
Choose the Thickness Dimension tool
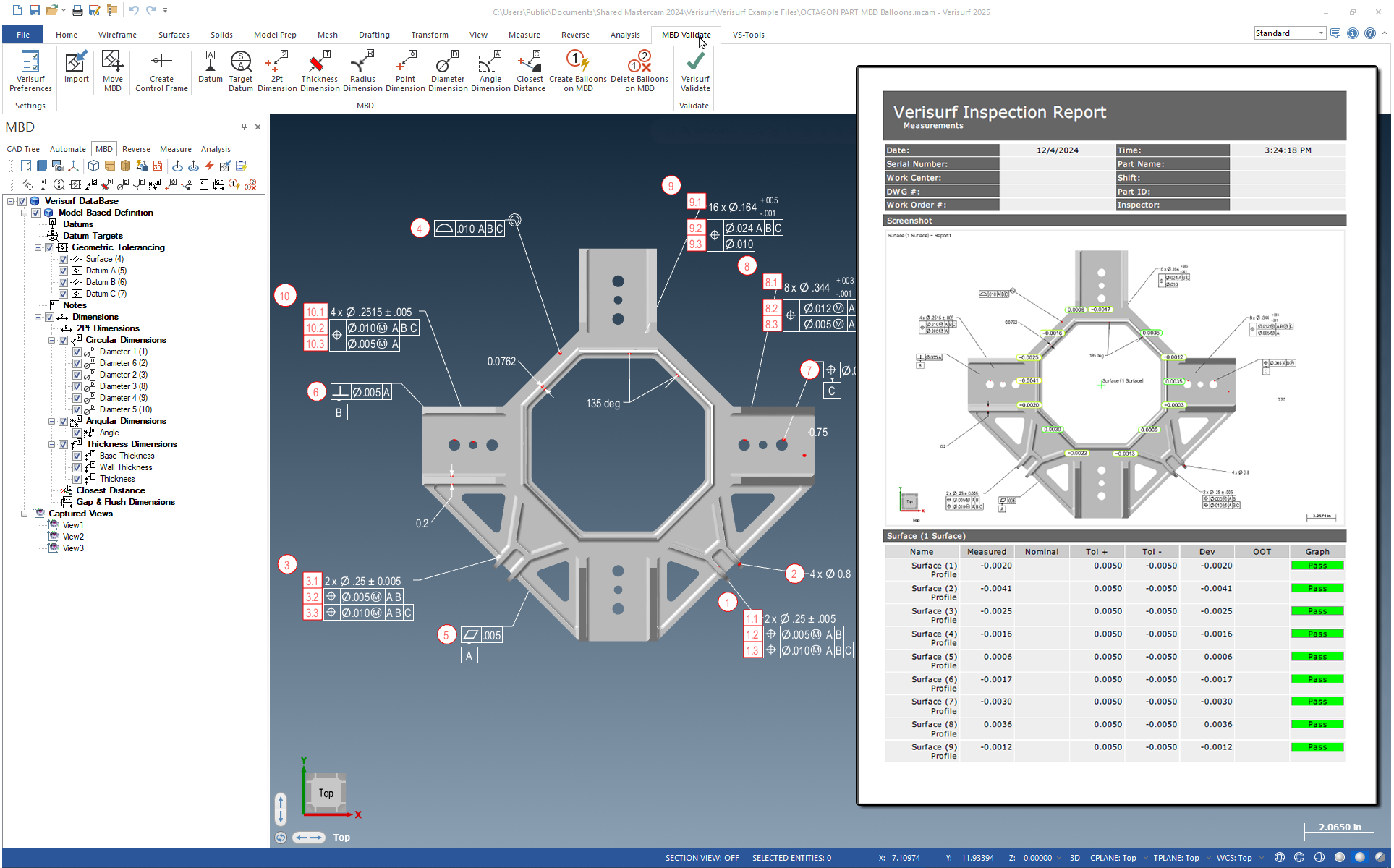click(319, 71)
